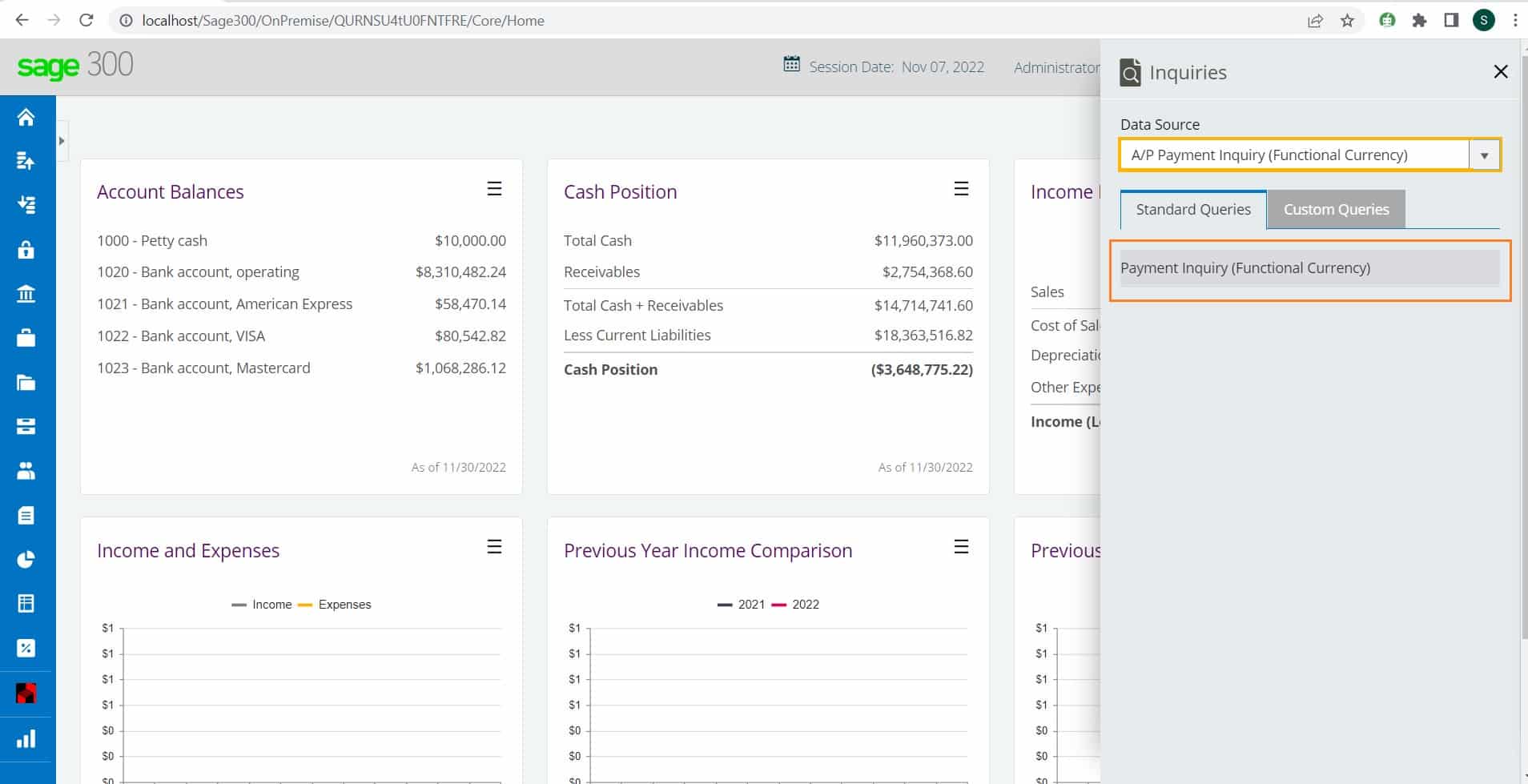The height and width of the screenshot is (784, 1528).
Task: Reload the browser page
Action: [x=86, y=20]
